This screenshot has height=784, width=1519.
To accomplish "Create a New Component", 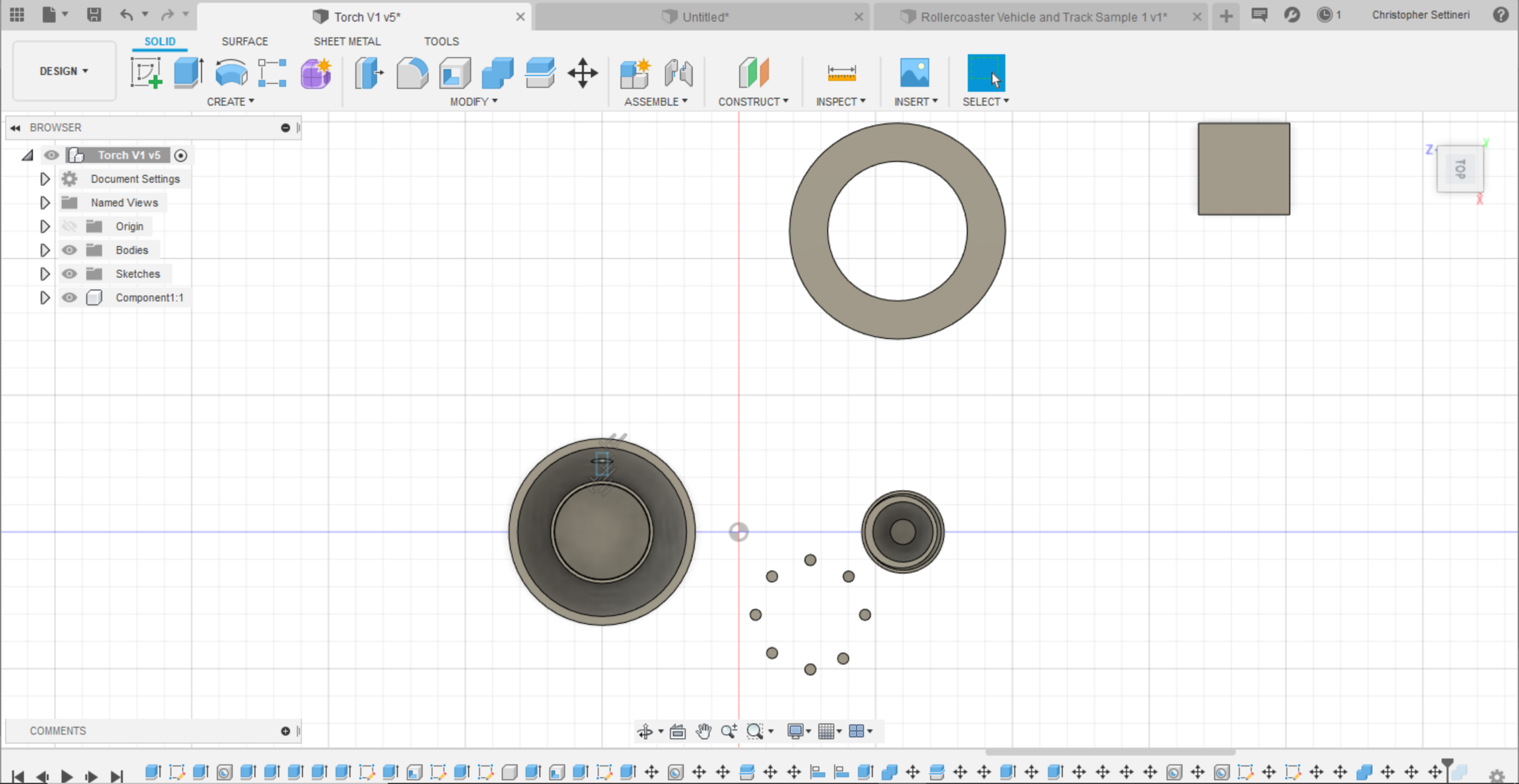I will coord(636,73).
